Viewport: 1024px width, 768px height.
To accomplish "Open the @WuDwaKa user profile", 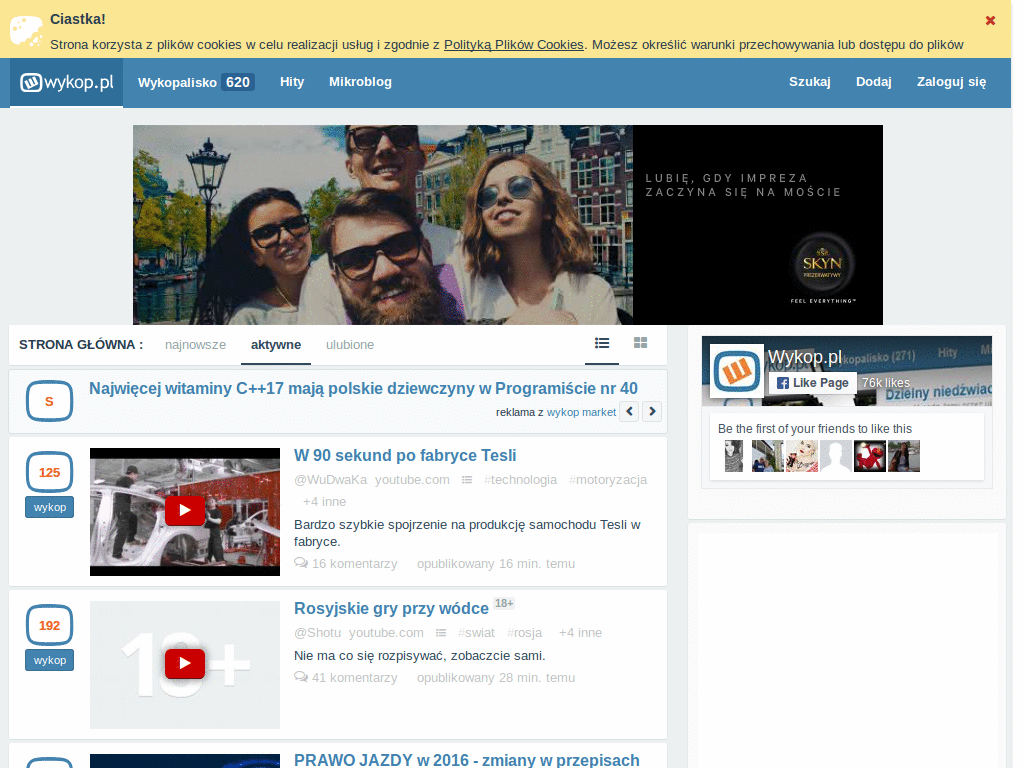I will (x=330, y=480).
